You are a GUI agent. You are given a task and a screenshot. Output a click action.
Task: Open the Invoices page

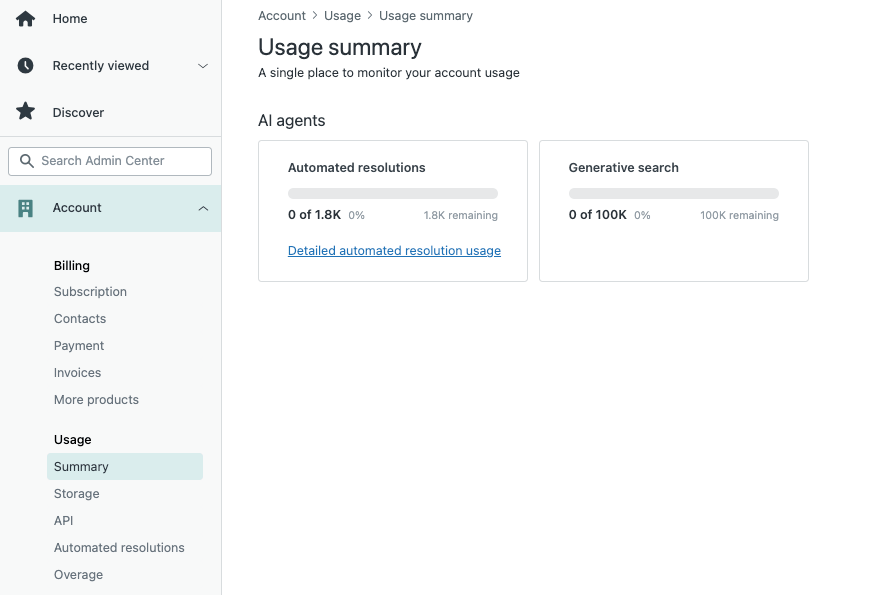(x=77, y=372)
